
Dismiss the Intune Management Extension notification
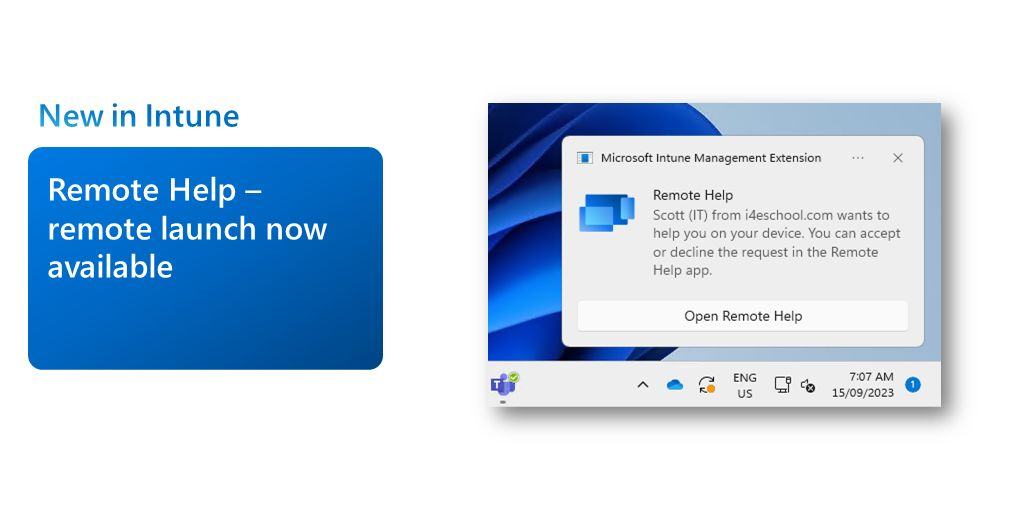coord(897,158)
